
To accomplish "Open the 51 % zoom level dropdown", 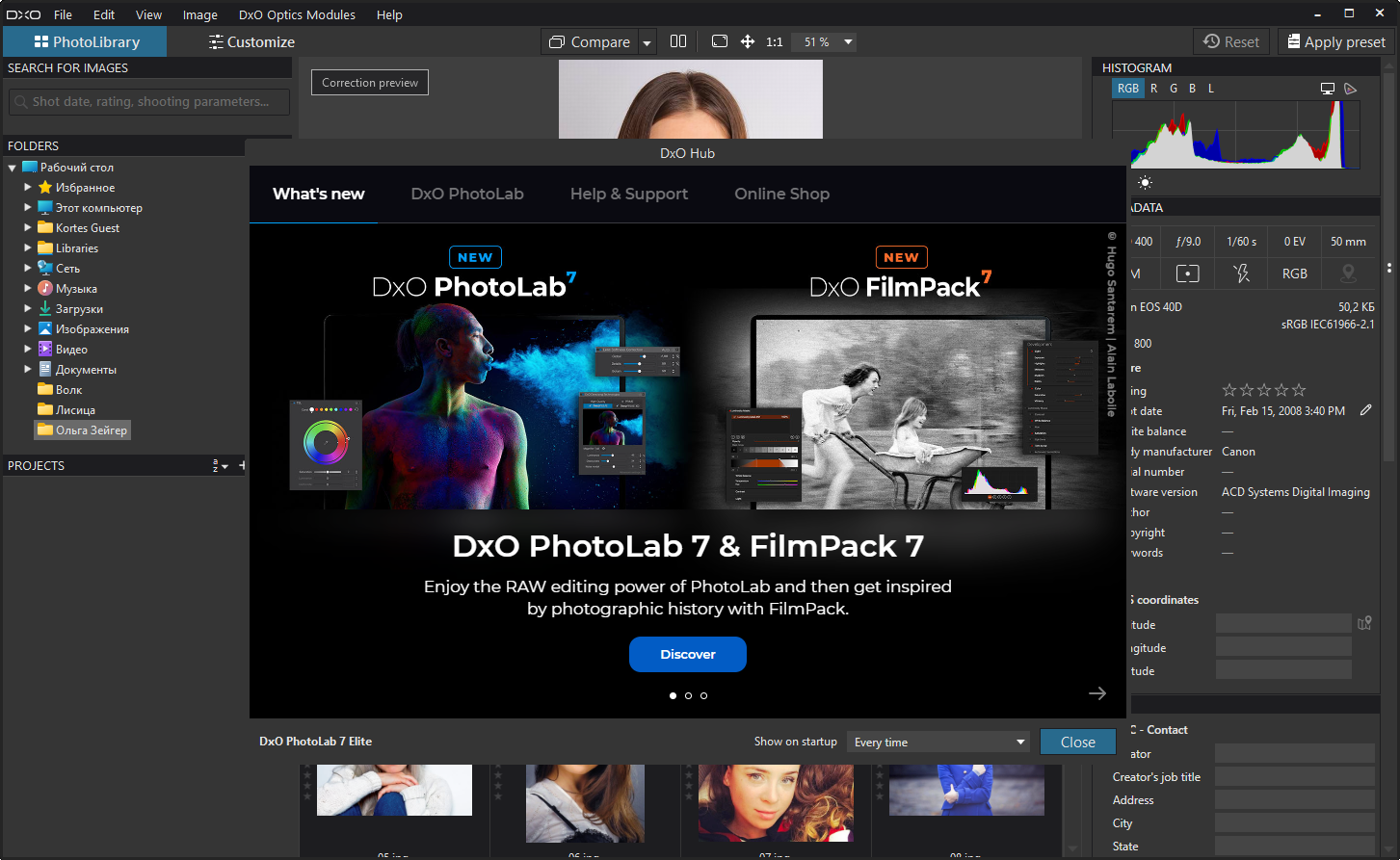I will (x=824, y=41).
